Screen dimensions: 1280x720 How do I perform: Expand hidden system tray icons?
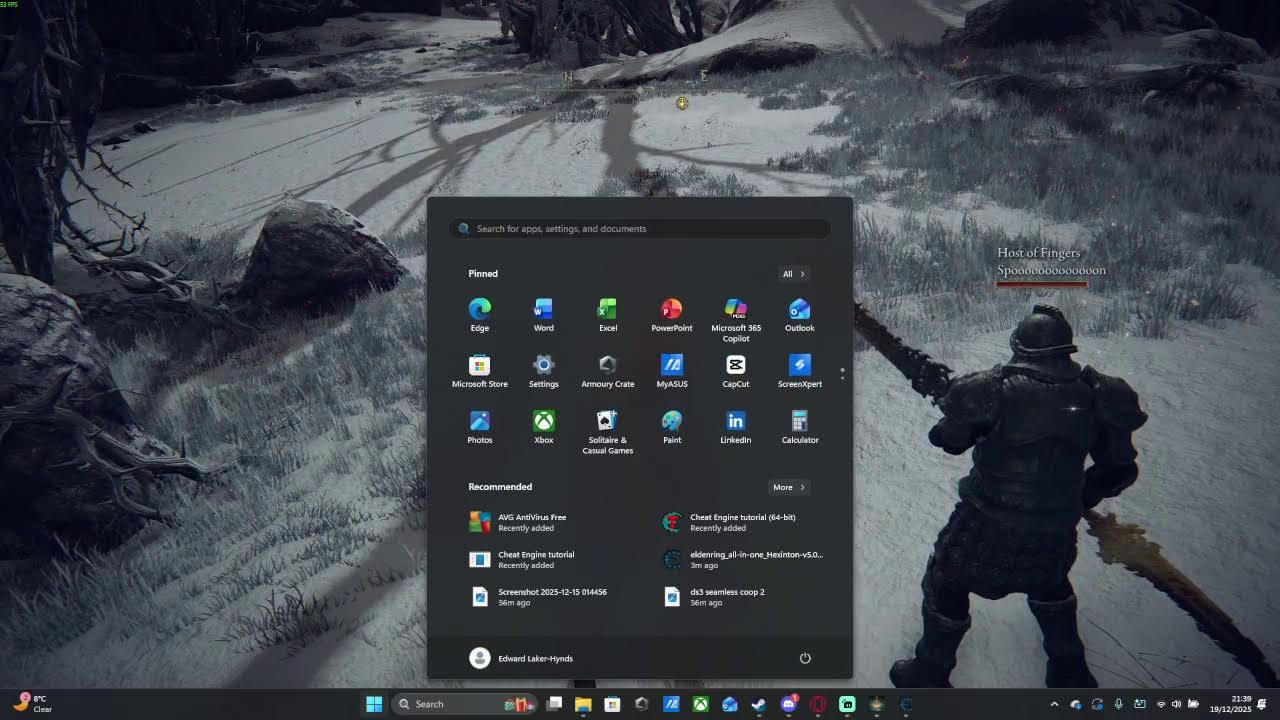click(x=1054, y=704)
